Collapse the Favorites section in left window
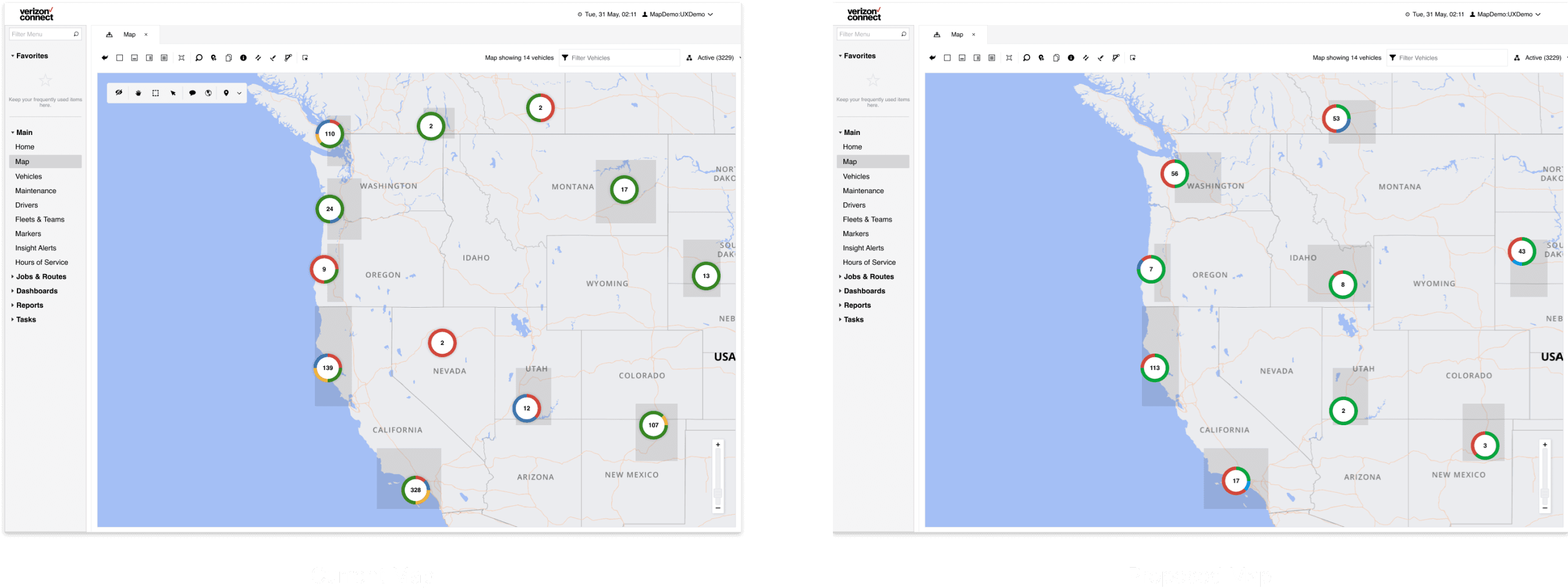 click(13, 55)
